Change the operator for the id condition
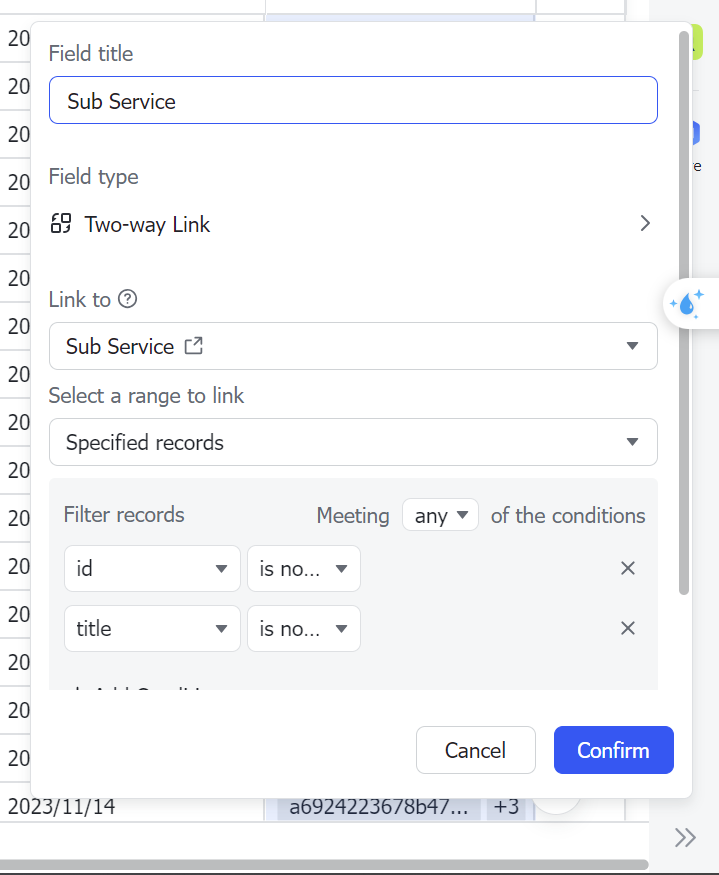The width and height of the screenshot is (719, 875). [303, 569]
